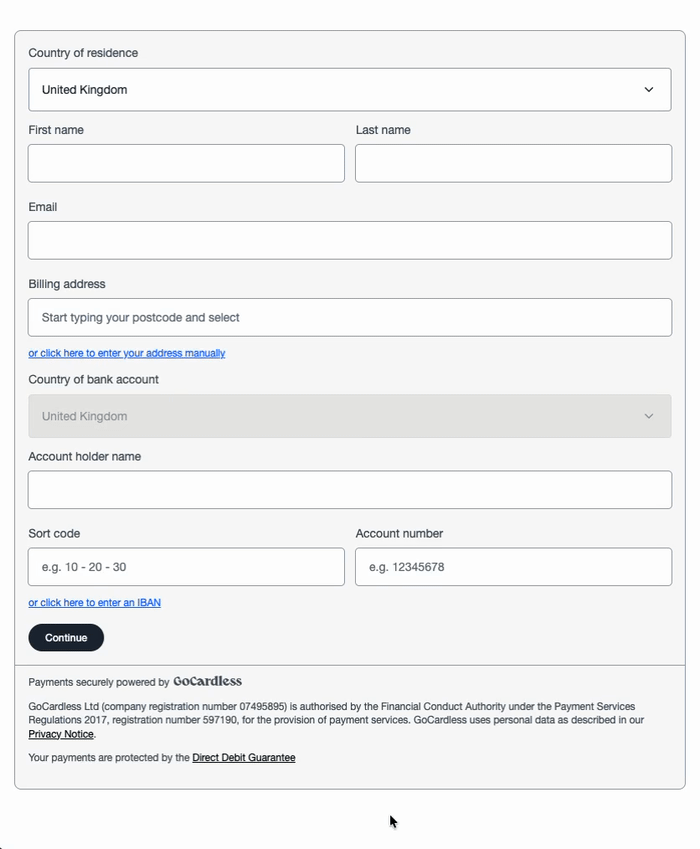Click the chevron in Country of bank account
The height and width of the screenshot is (849, 700).
click(649, 416)
